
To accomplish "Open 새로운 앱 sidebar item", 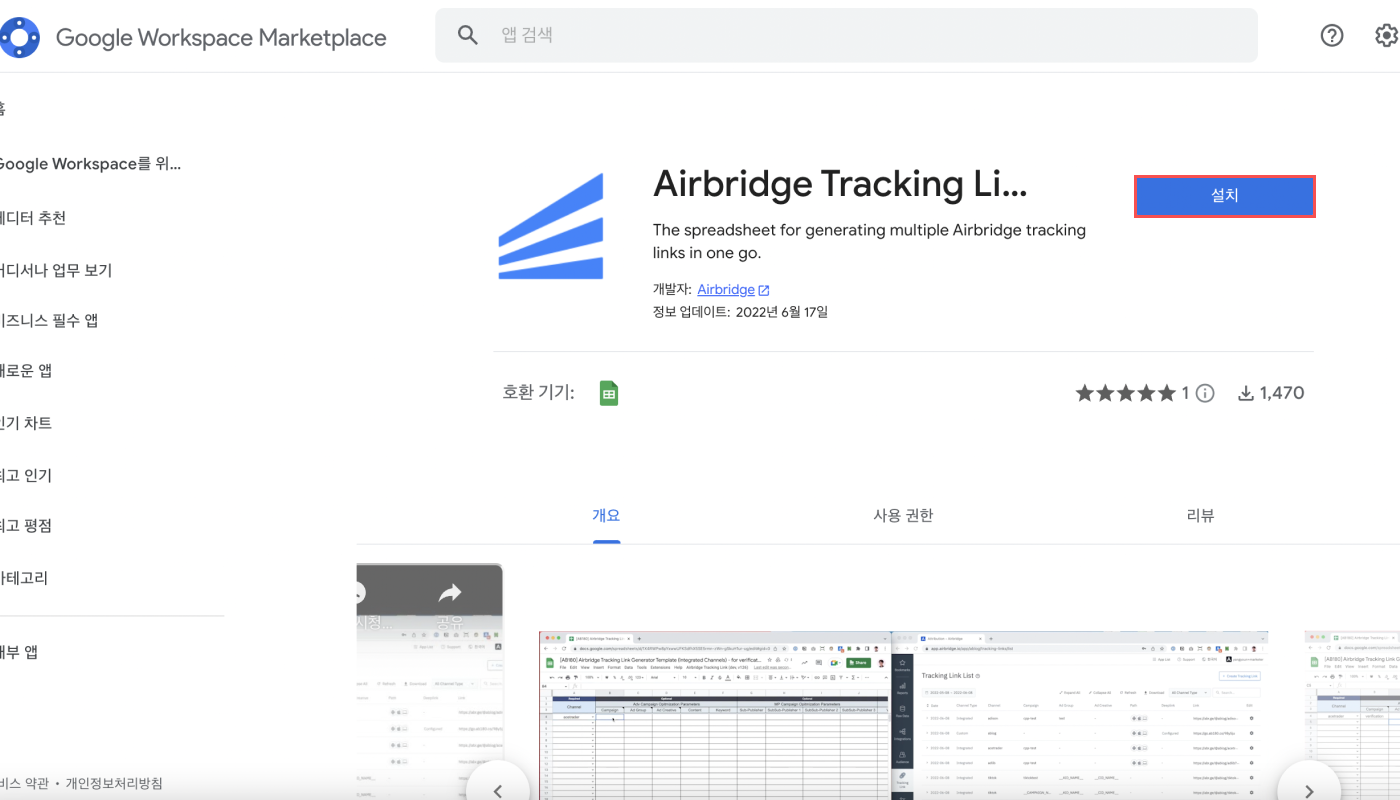I will pyautogui.click(x=26, y=370).
